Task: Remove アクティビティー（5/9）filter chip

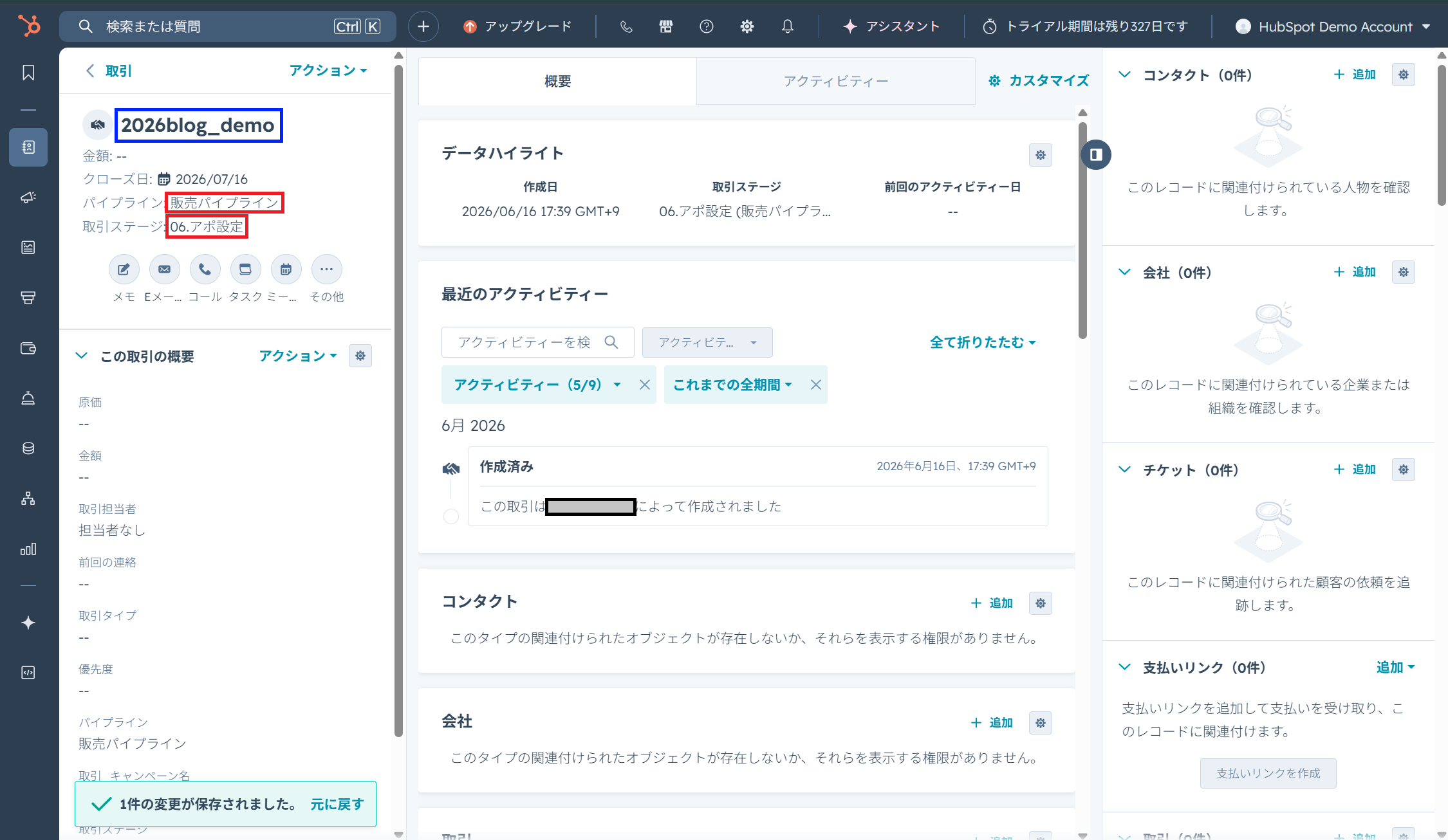Action: [644, 385]
